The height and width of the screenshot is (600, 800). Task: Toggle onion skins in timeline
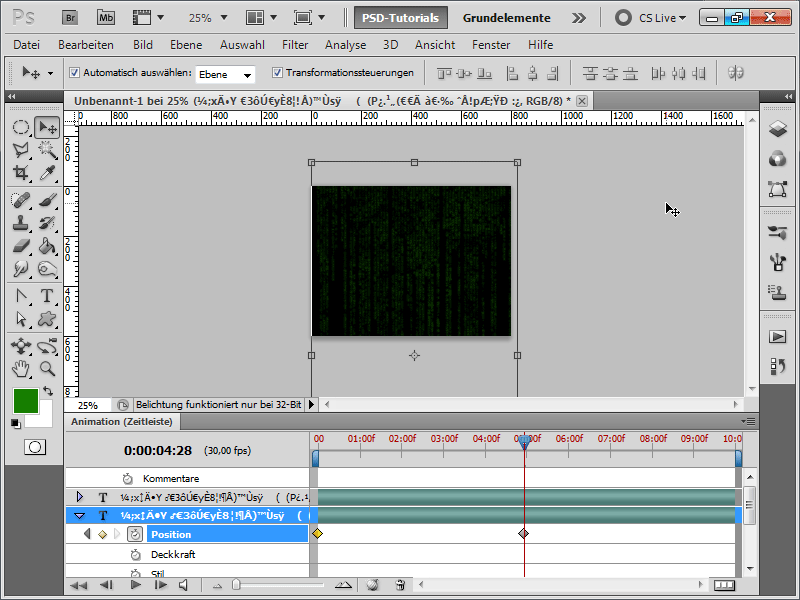373,585
